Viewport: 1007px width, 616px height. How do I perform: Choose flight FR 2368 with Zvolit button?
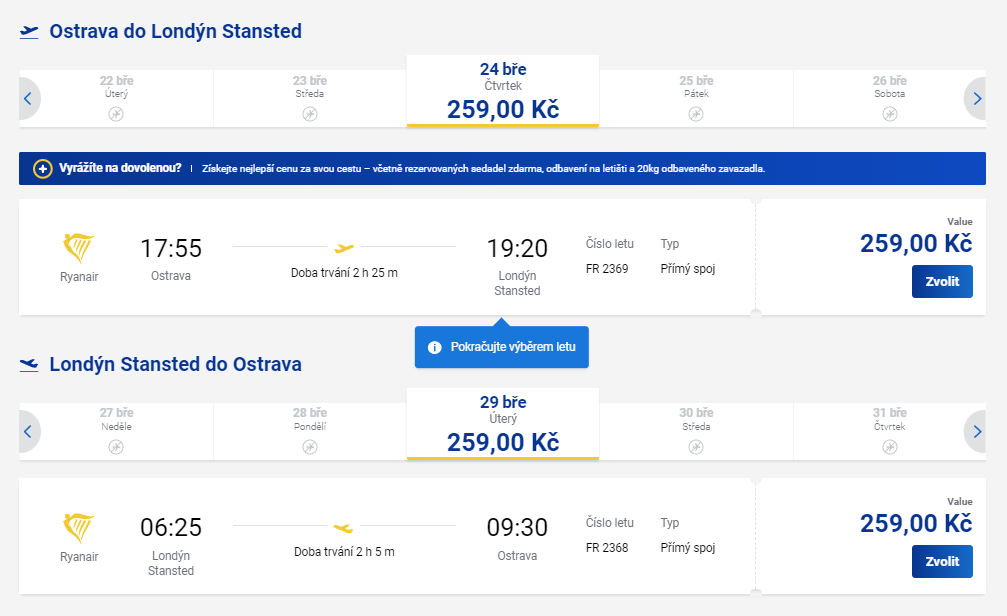tap(942, 561)
